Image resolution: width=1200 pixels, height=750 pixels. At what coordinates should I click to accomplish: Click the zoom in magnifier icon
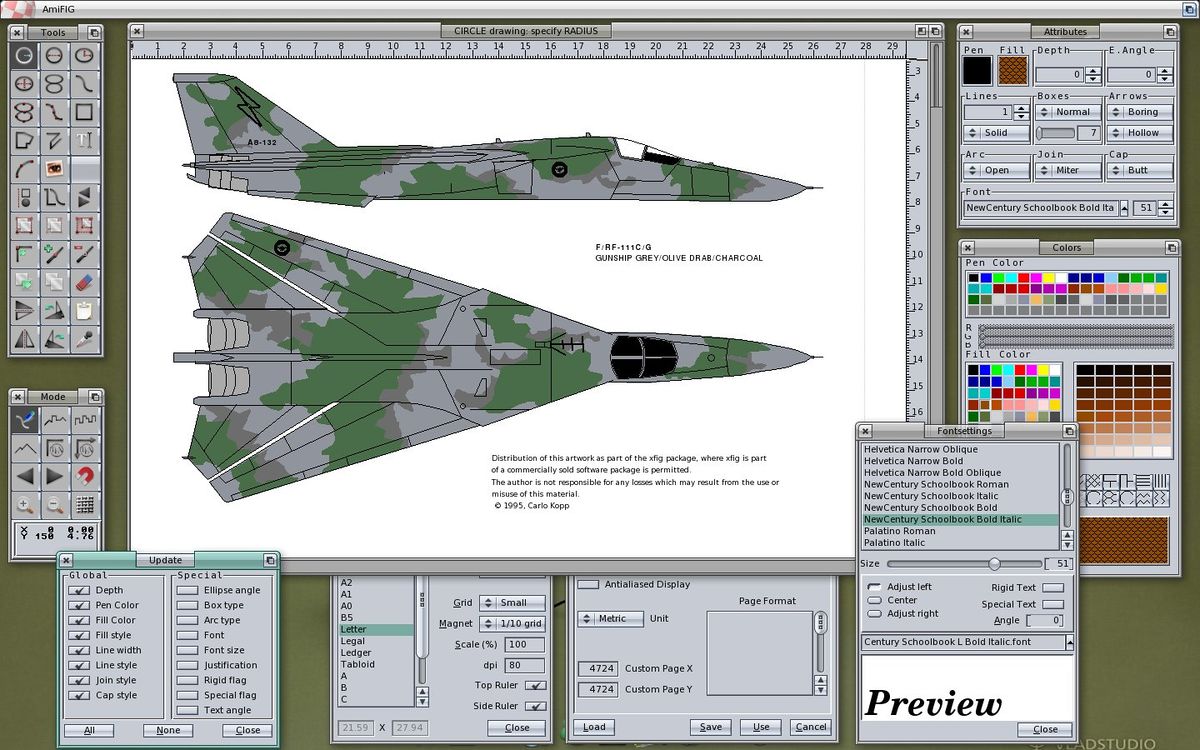pyautogui.click(x=25, y=504)
